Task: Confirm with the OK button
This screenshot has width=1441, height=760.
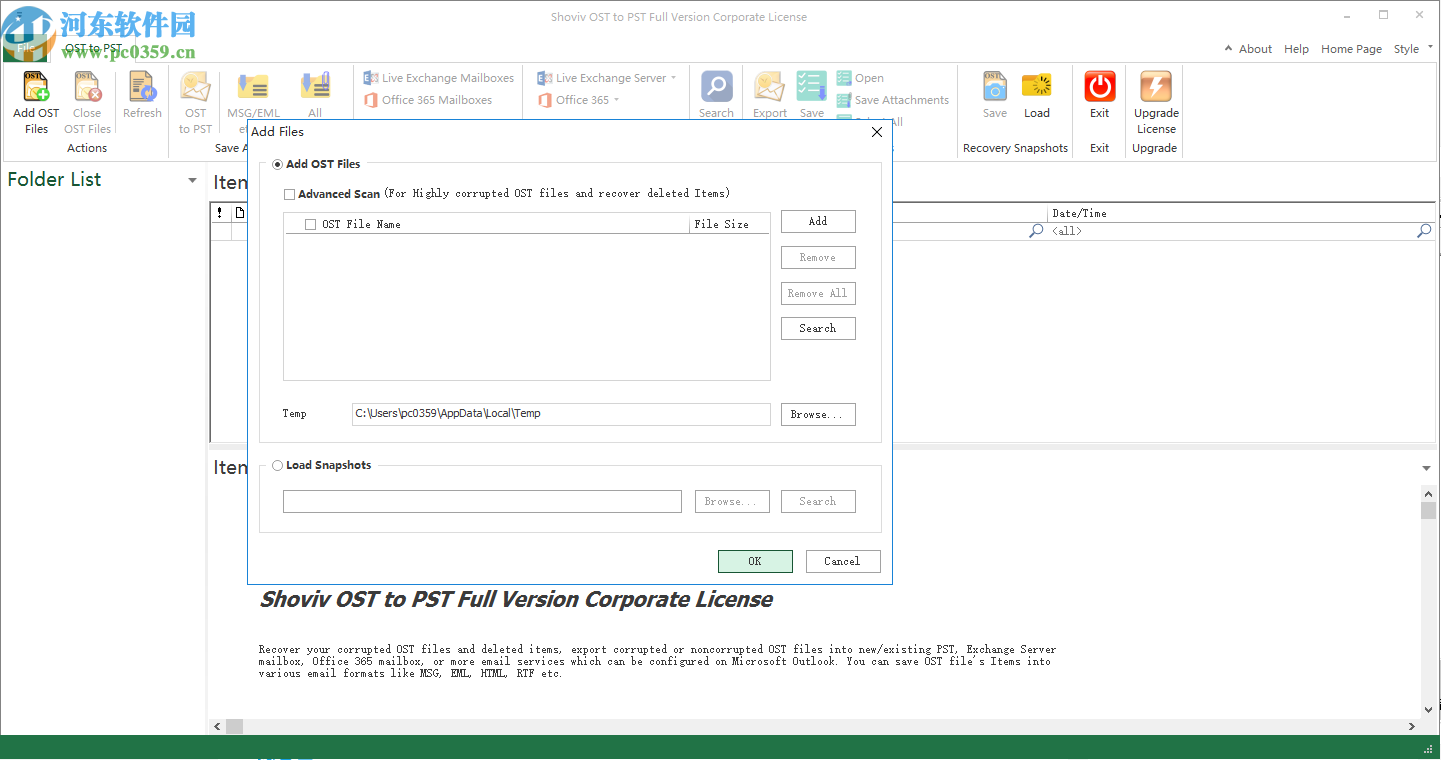Action: tap(755, 561)
